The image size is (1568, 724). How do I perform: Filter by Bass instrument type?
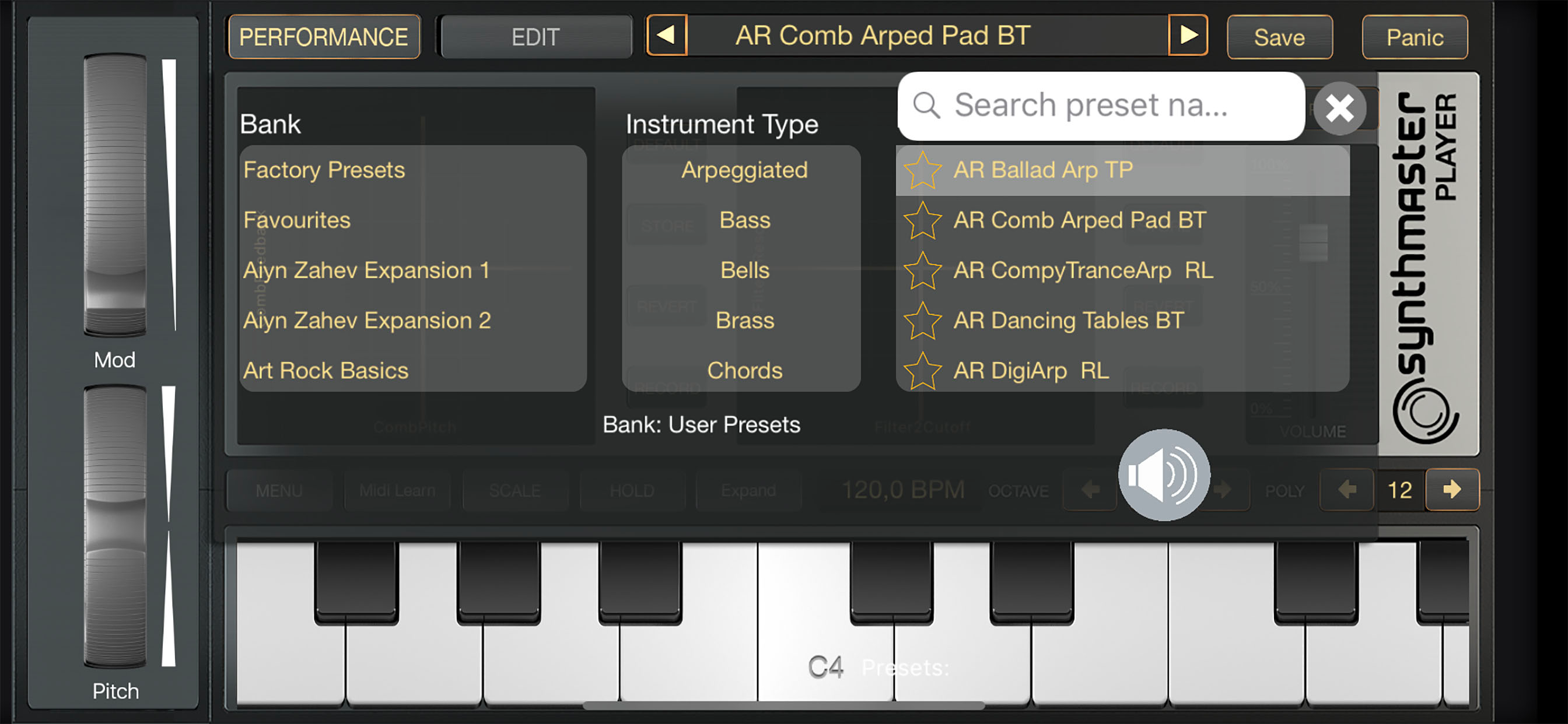pos(744,220)
